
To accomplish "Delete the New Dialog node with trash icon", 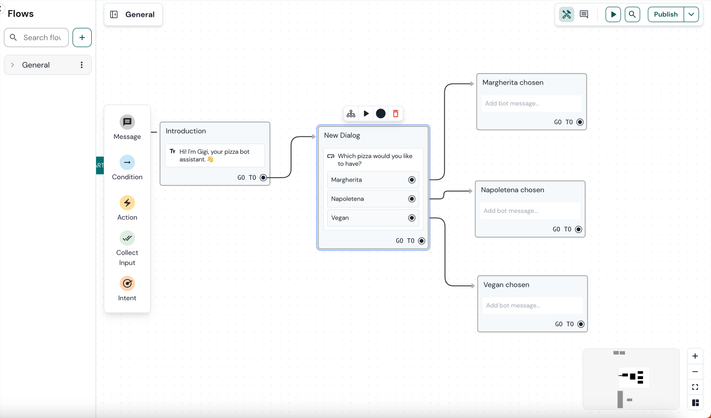I will click(395, 114).
